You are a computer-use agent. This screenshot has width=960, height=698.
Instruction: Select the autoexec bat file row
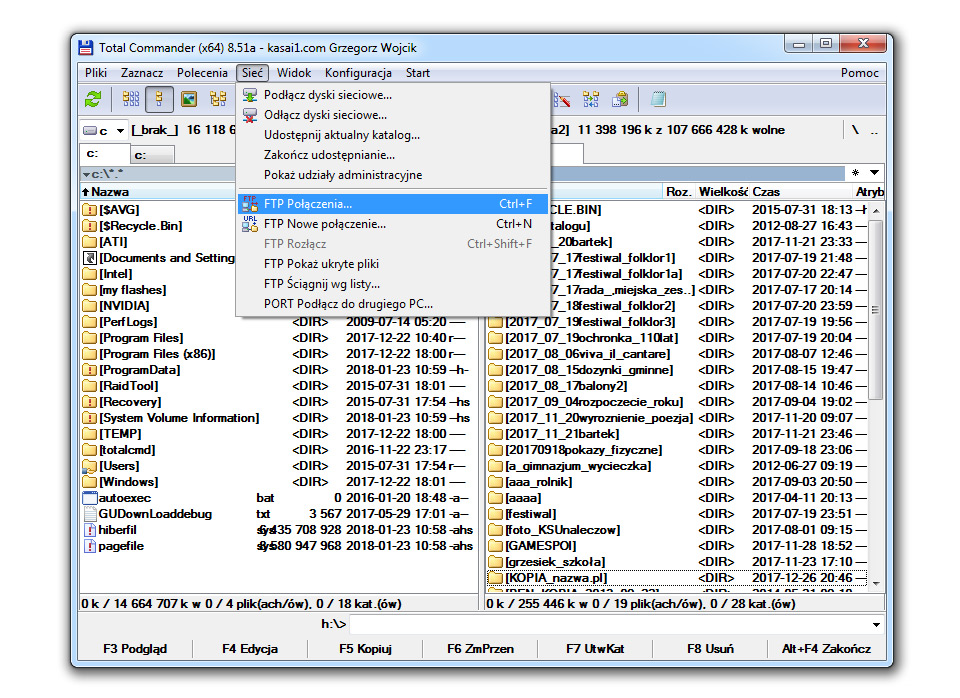tap(278, 498)
